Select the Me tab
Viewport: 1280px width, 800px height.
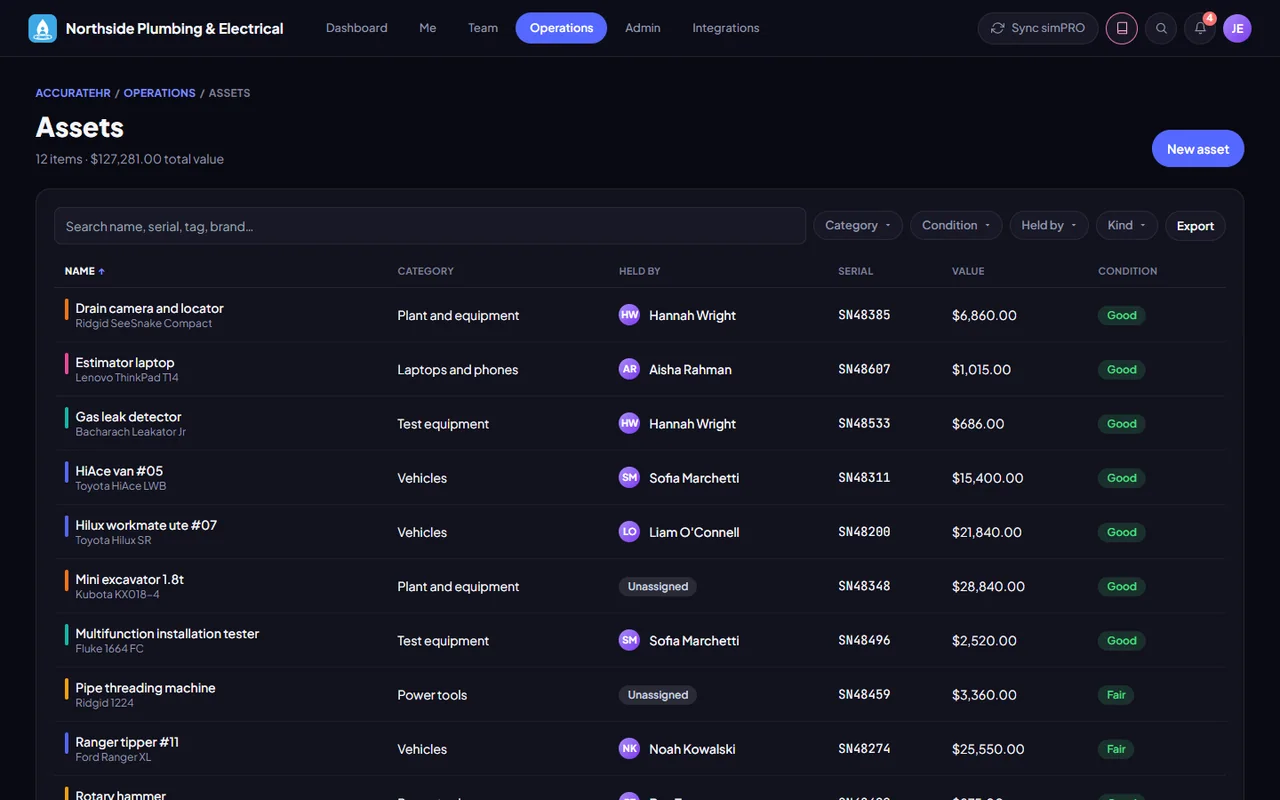pos(428,28)
